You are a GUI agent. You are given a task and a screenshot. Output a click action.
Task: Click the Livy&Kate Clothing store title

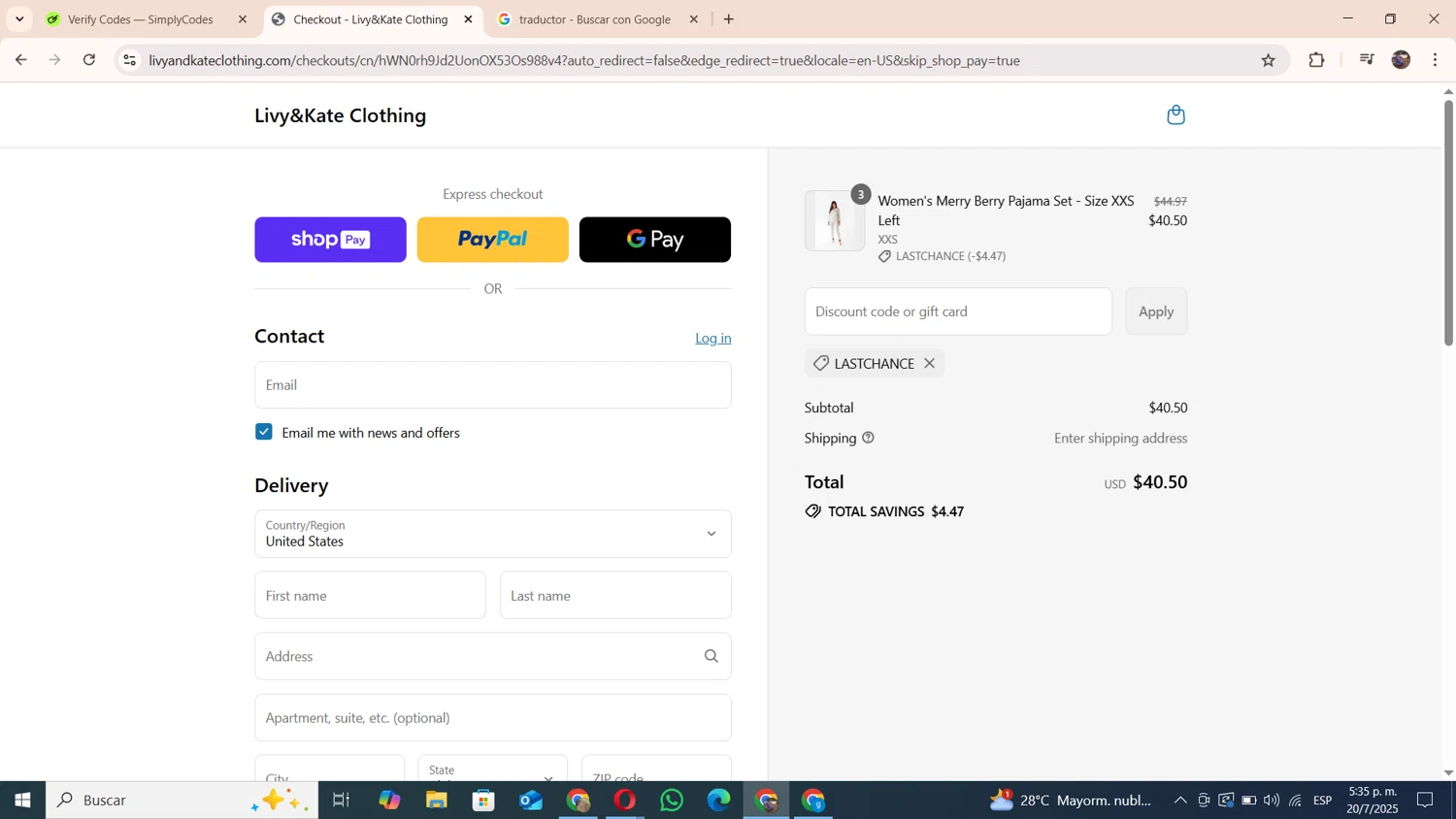340,115
